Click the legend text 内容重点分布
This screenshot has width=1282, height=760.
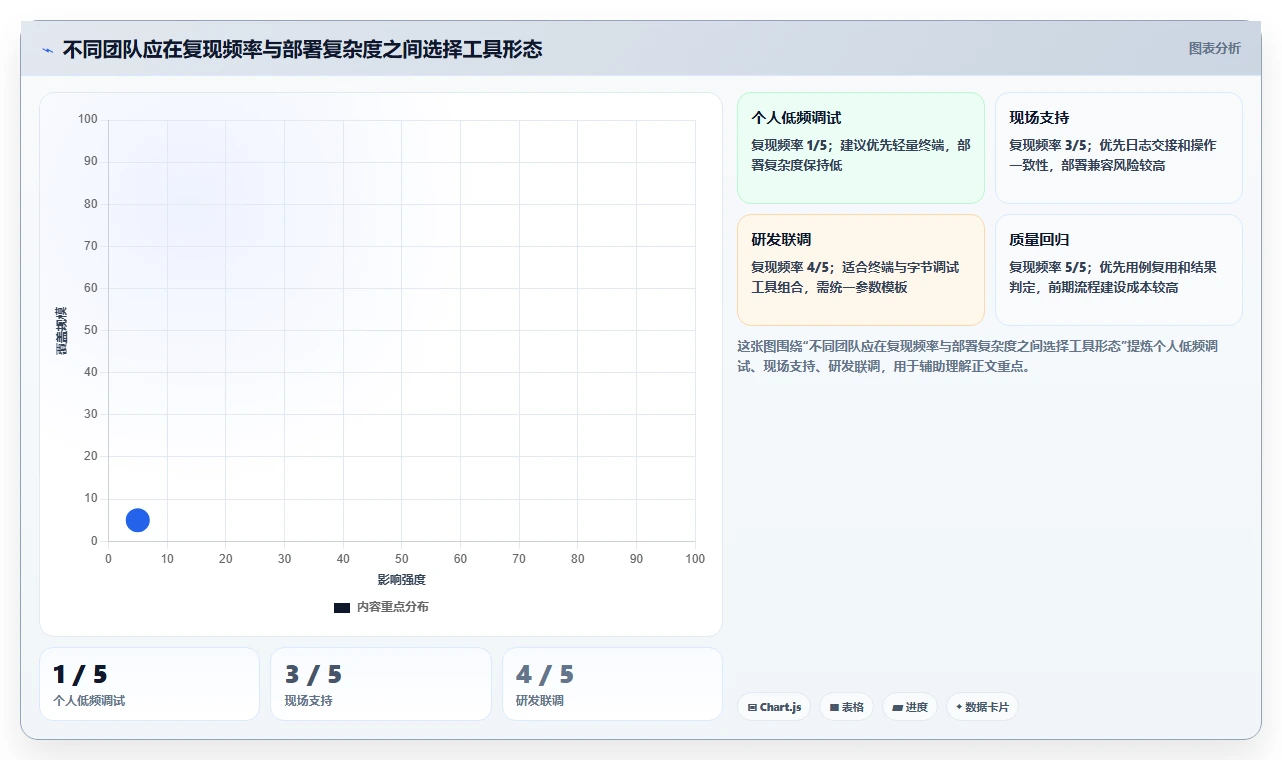393,607
